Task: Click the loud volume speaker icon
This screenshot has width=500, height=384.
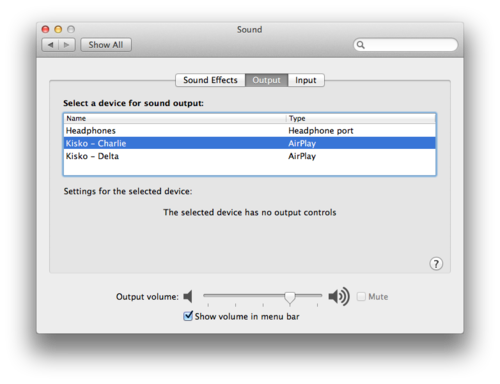Action: 339,296
